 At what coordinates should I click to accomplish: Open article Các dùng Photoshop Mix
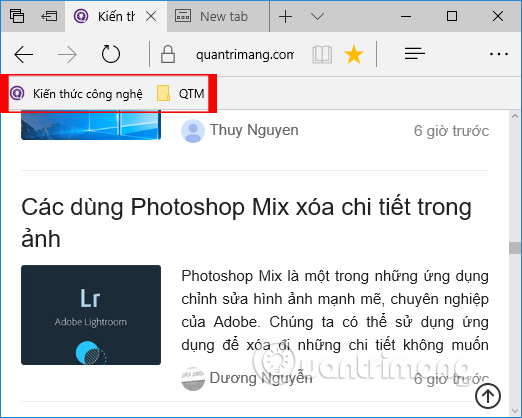[246, 223]
